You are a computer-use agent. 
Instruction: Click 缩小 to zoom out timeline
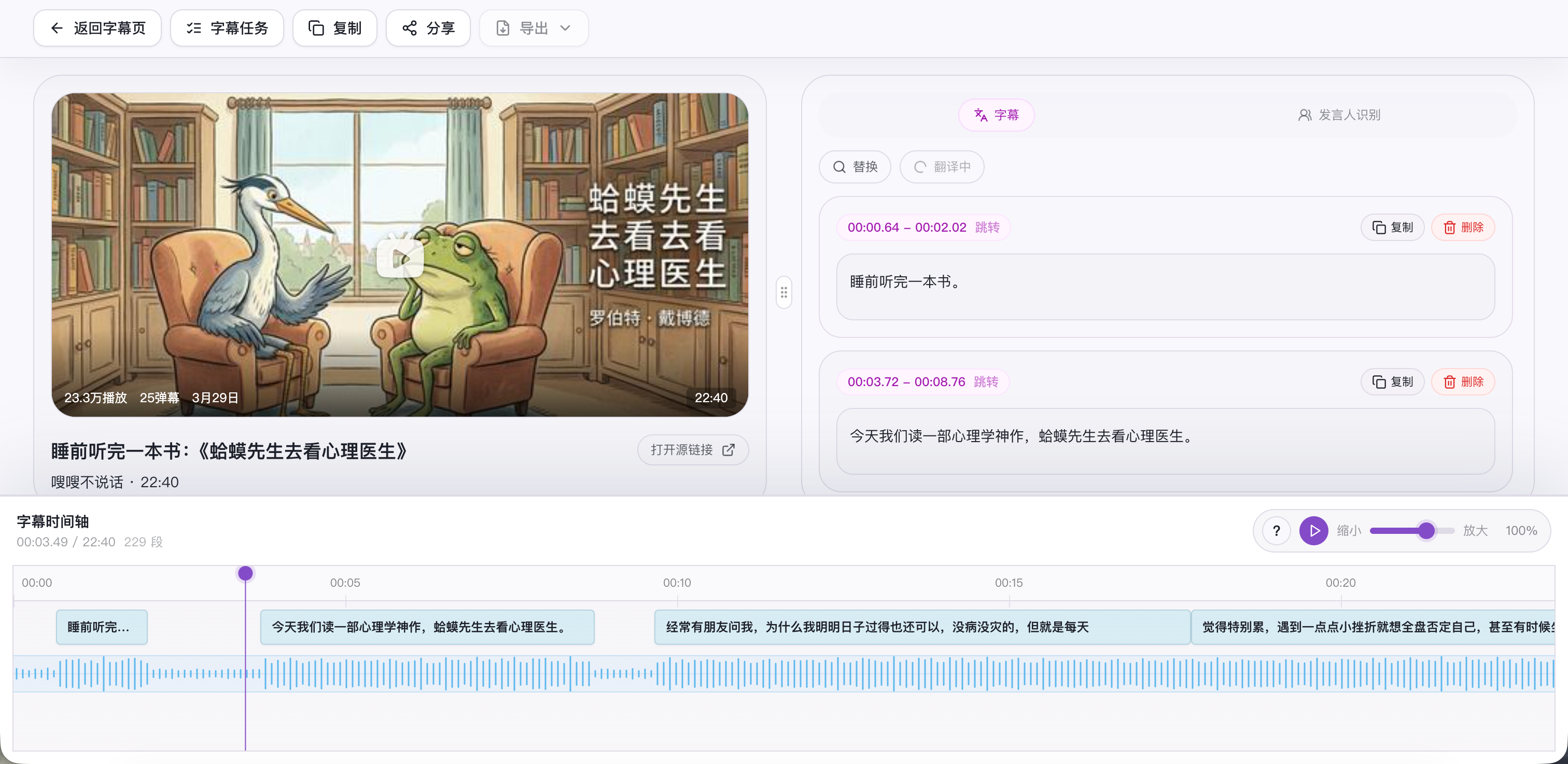click(x=1349, y=531)
